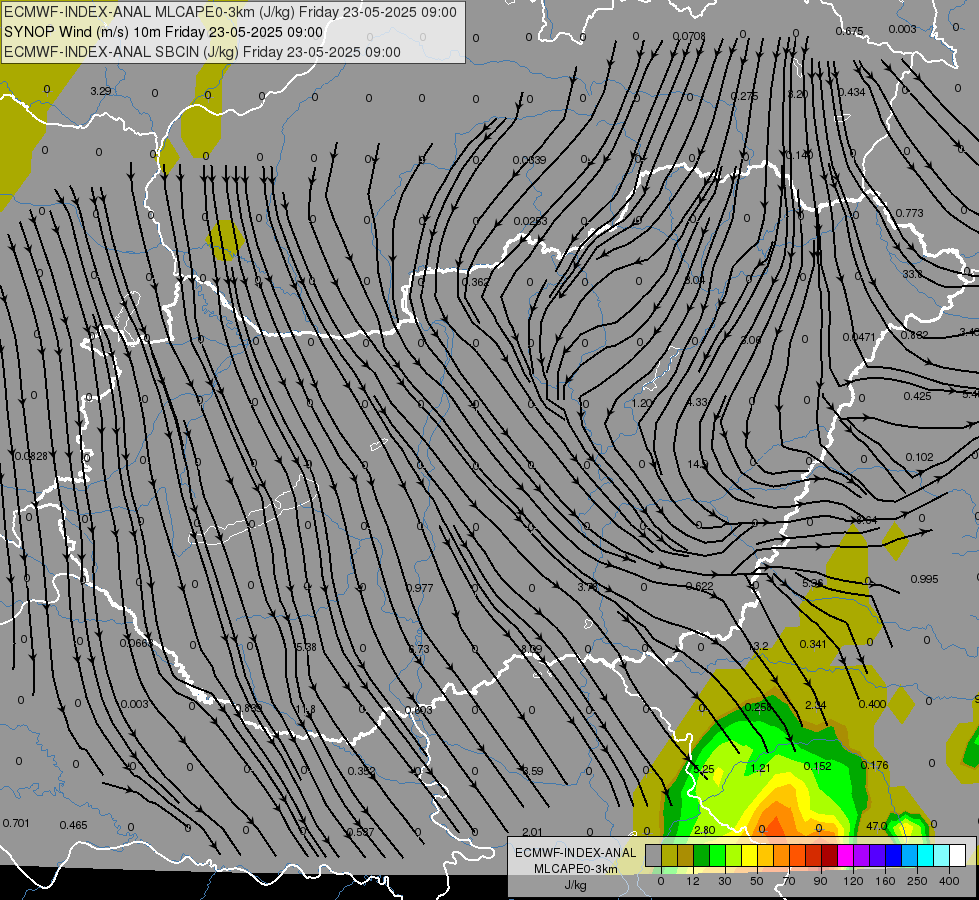Image resolution: width=979 pixels, height=900 pixels.
Task: Click the map value 0.0039
Action: click(x=529, y=161)
